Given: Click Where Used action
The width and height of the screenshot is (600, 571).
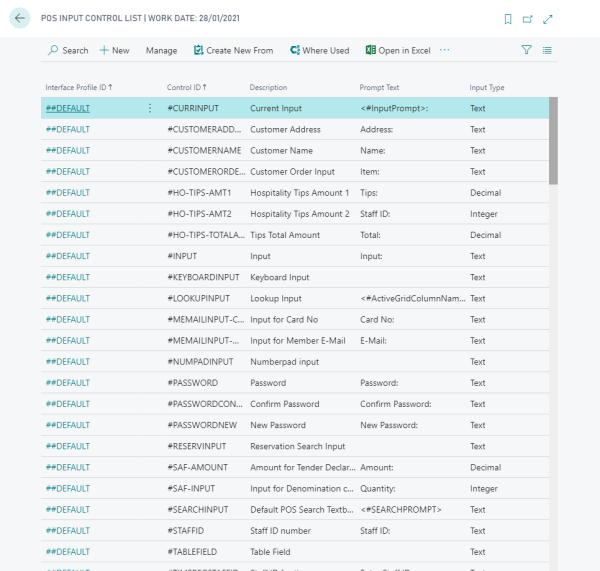Looking at the screenshot, I should 319,50.
